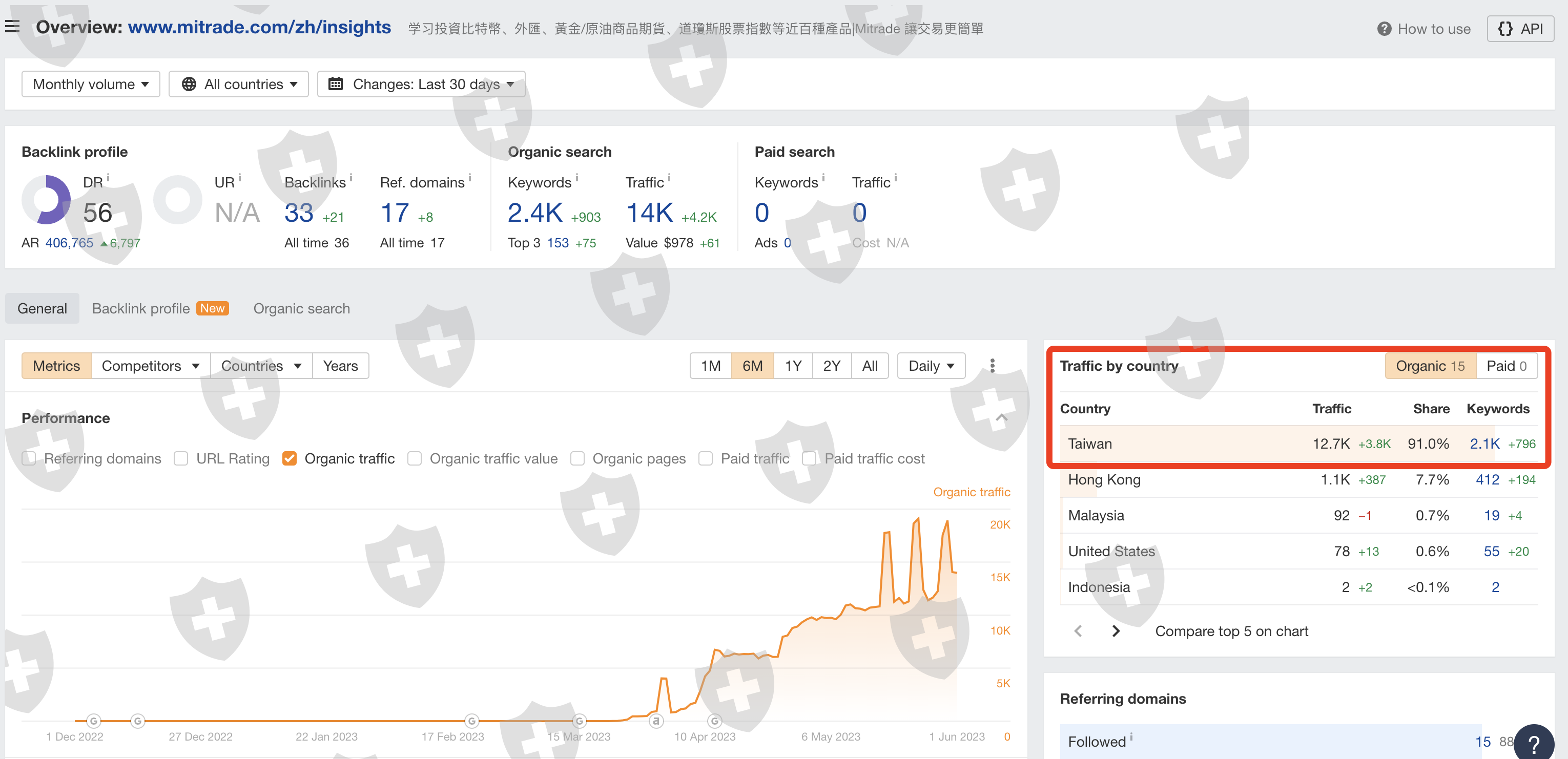
Task: Open the round help chat button
Action: point(1534,743)
